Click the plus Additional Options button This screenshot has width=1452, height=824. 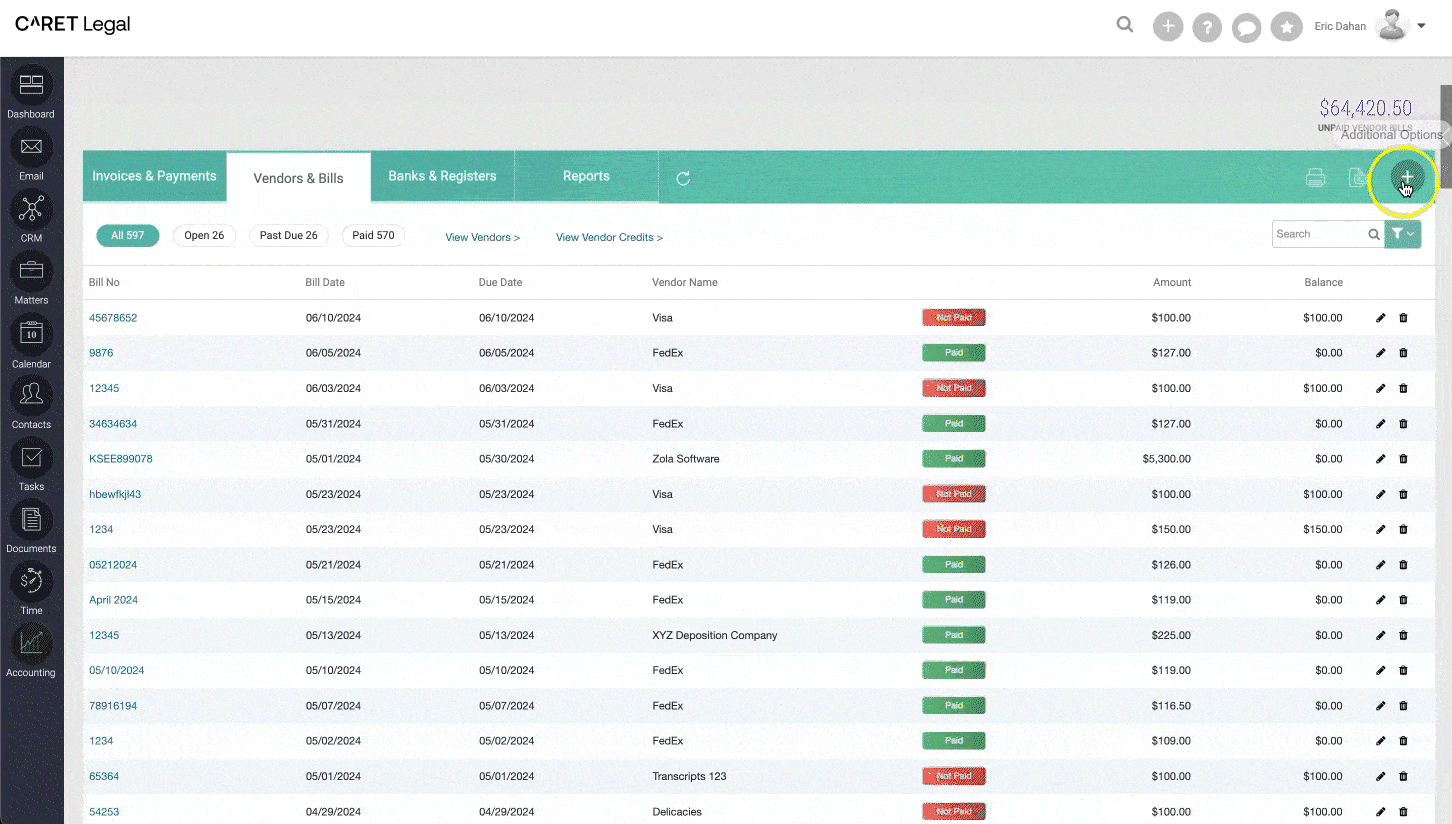pos(1406,178)
